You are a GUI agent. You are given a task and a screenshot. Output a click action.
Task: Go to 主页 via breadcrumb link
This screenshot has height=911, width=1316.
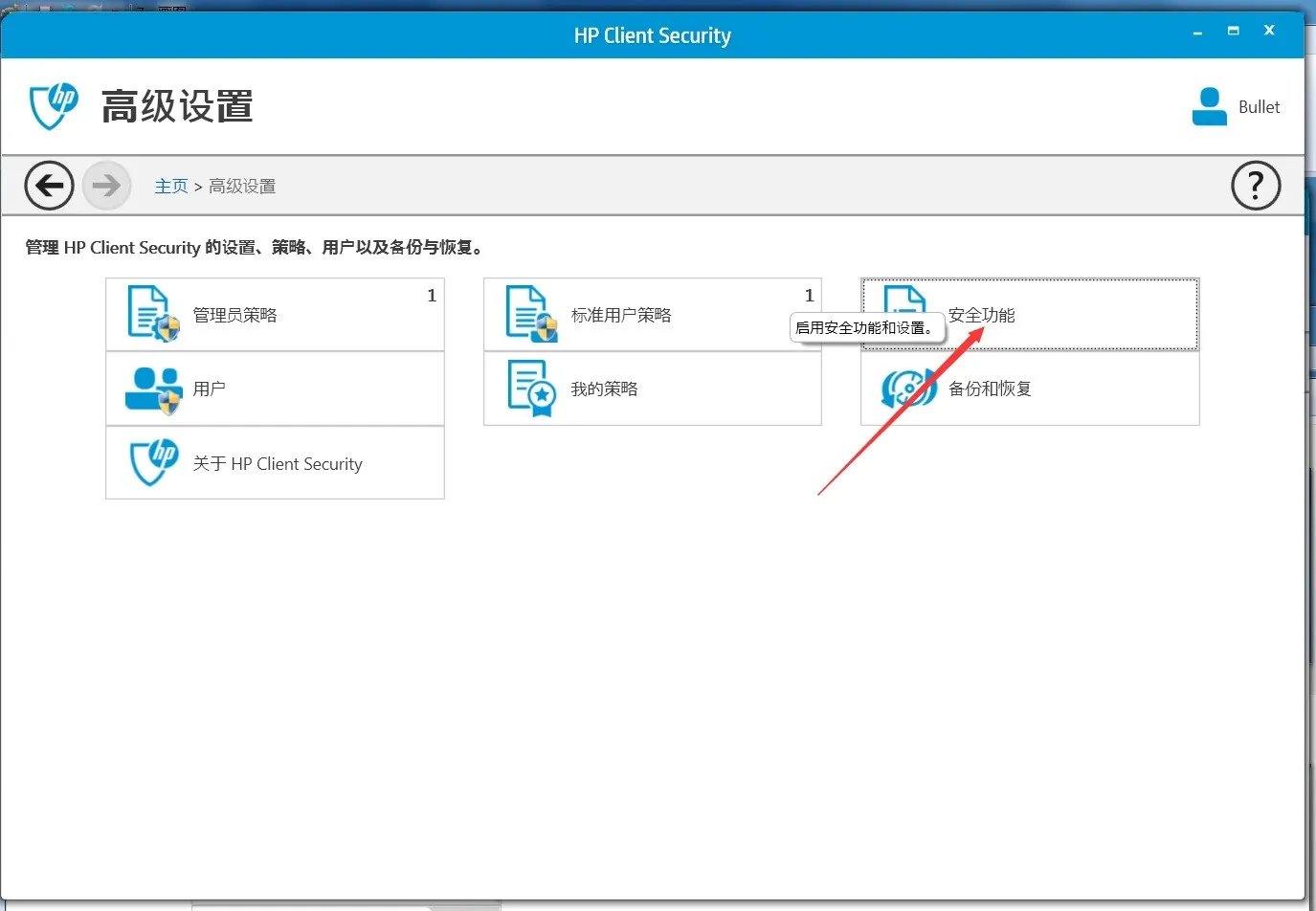[x=171, y=187]
